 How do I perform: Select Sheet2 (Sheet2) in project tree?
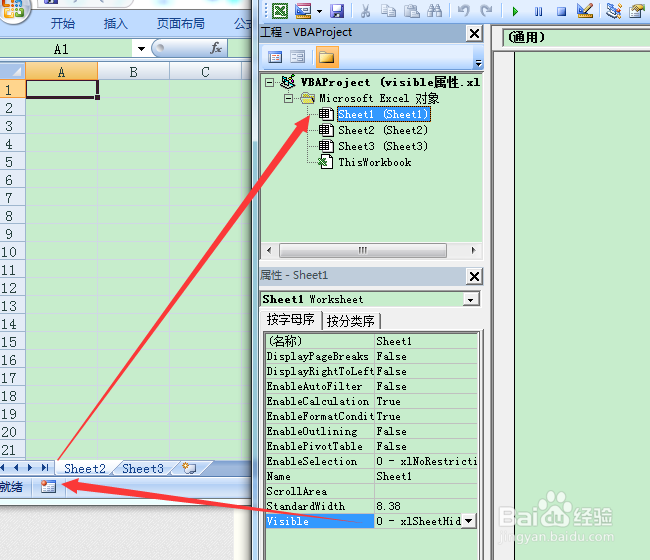click(383, 131)
